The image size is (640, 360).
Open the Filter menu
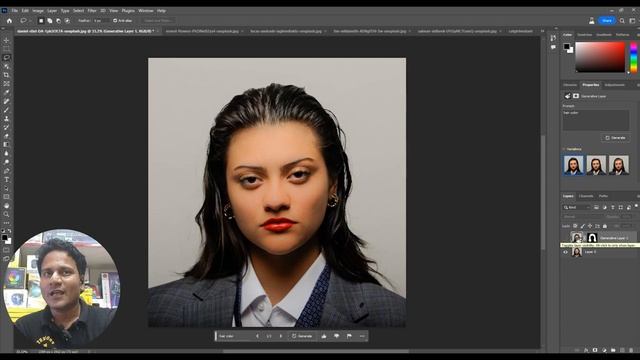[92, 11]
